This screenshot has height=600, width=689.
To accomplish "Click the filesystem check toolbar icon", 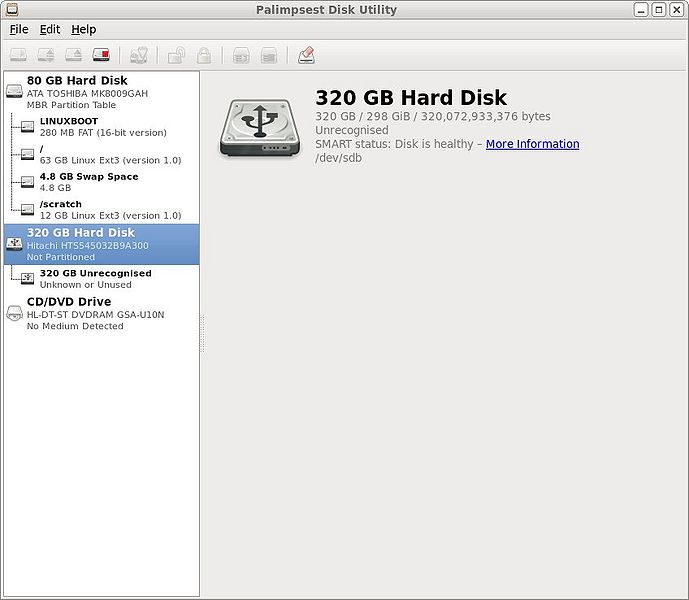I will (x=140, y=55).
